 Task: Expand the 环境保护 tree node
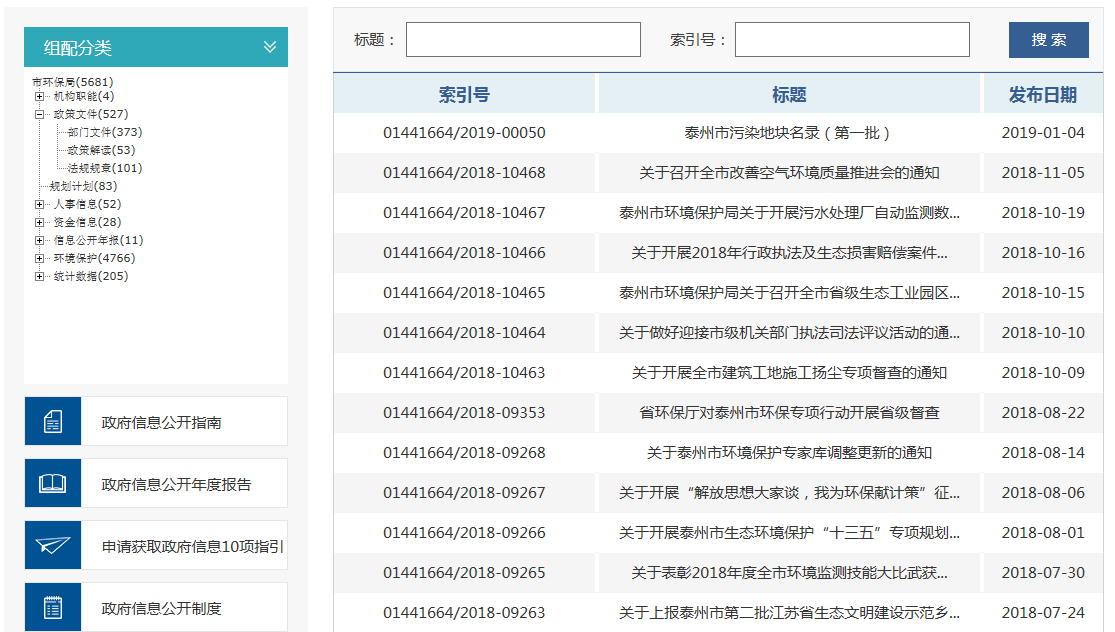tap(40, 259)
